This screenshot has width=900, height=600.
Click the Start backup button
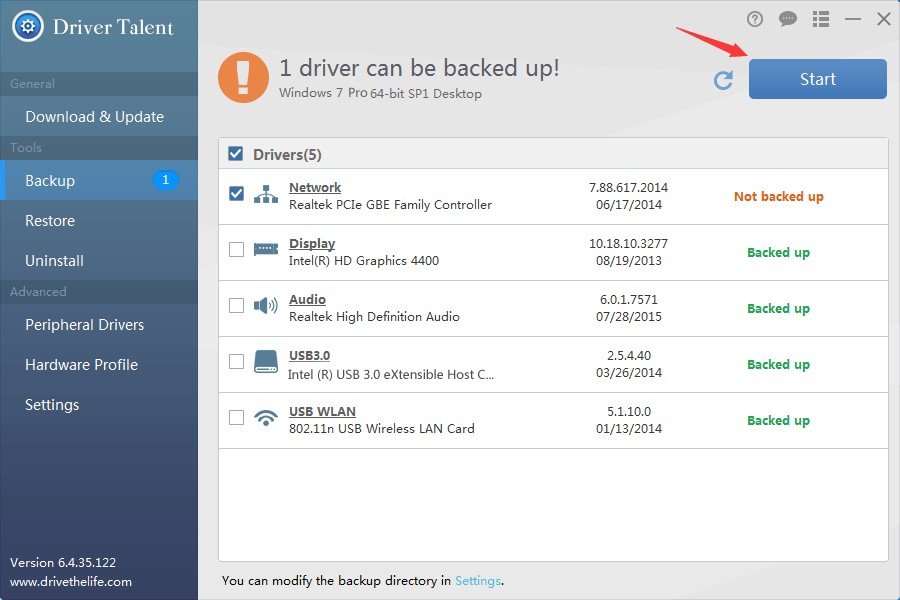click(817, 79)
